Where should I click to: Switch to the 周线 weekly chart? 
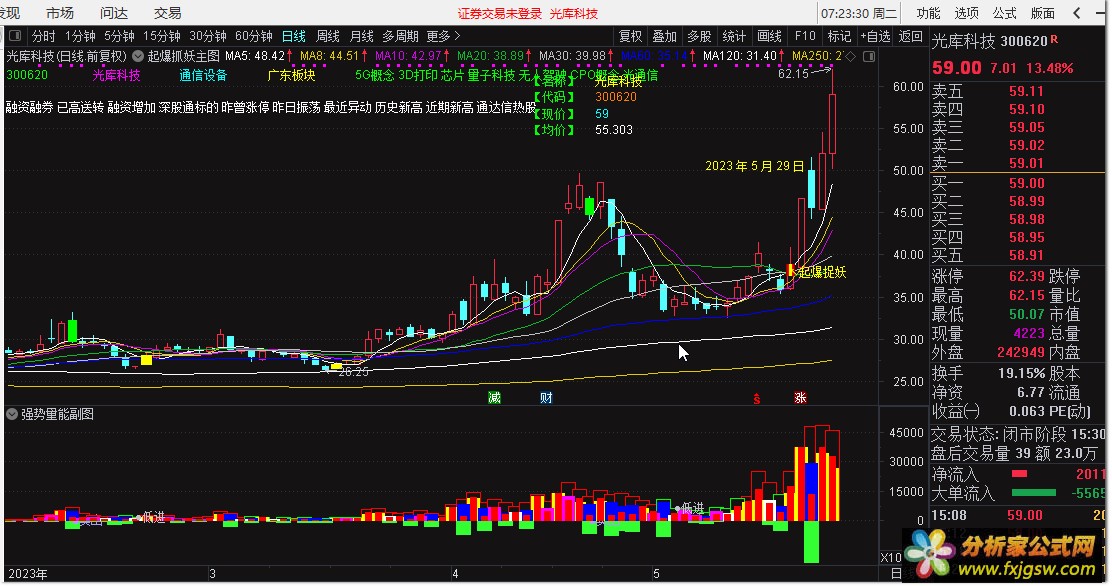[328, 35]
